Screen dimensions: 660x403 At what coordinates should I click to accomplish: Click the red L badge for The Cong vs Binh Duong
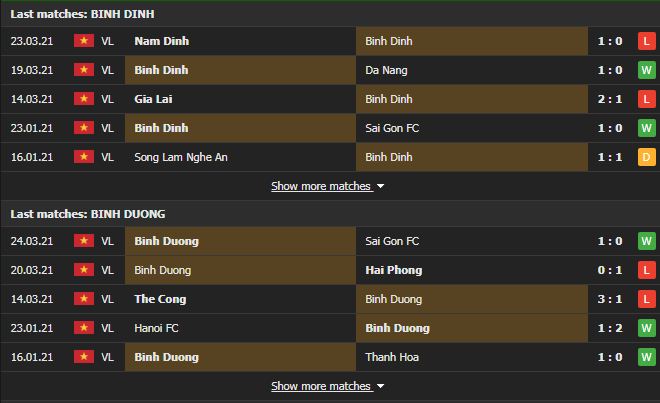coord(646,299)
